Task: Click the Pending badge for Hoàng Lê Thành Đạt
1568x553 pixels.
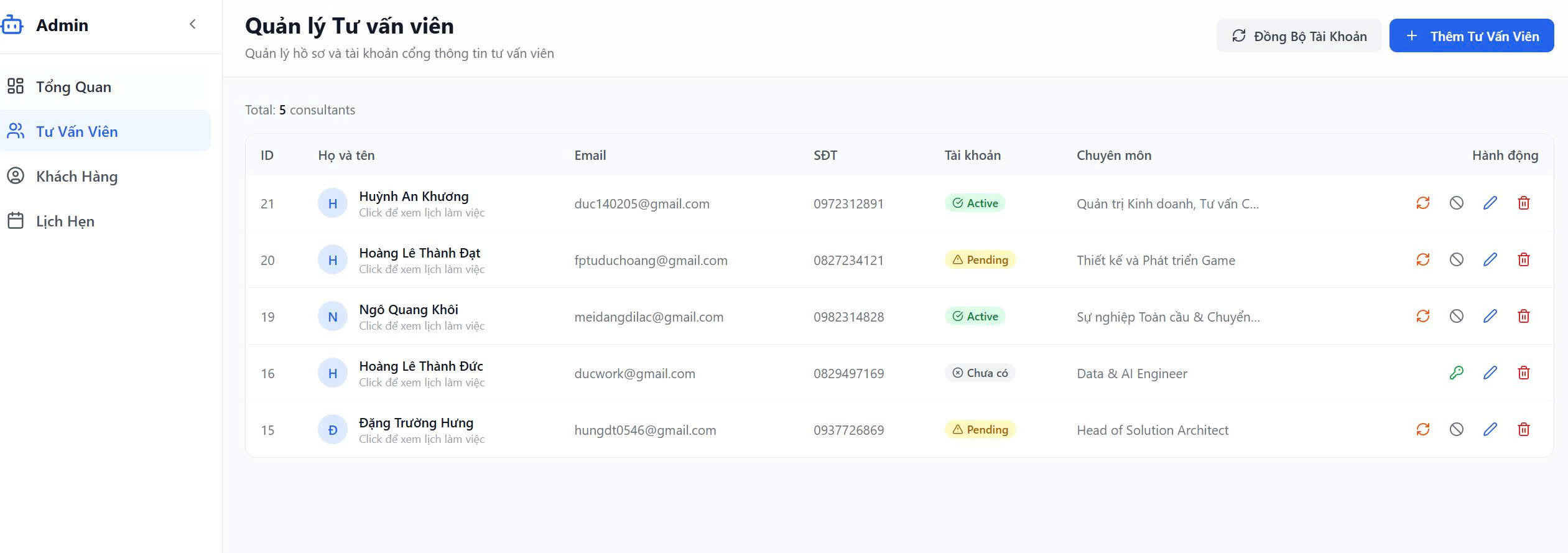Action: (x=980, y=260)
